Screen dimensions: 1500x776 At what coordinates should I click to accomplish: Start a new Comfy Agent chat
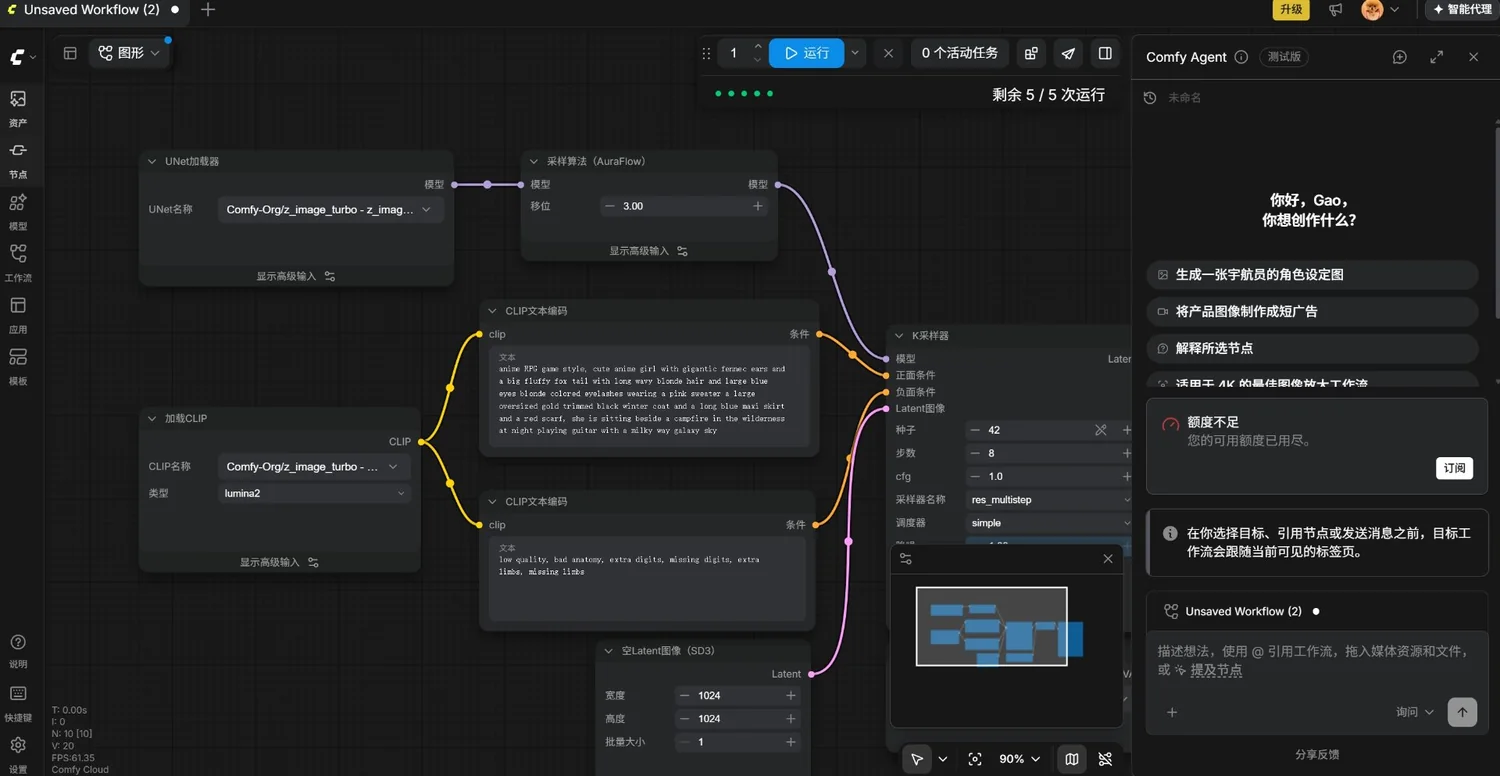coord(1400,57)
